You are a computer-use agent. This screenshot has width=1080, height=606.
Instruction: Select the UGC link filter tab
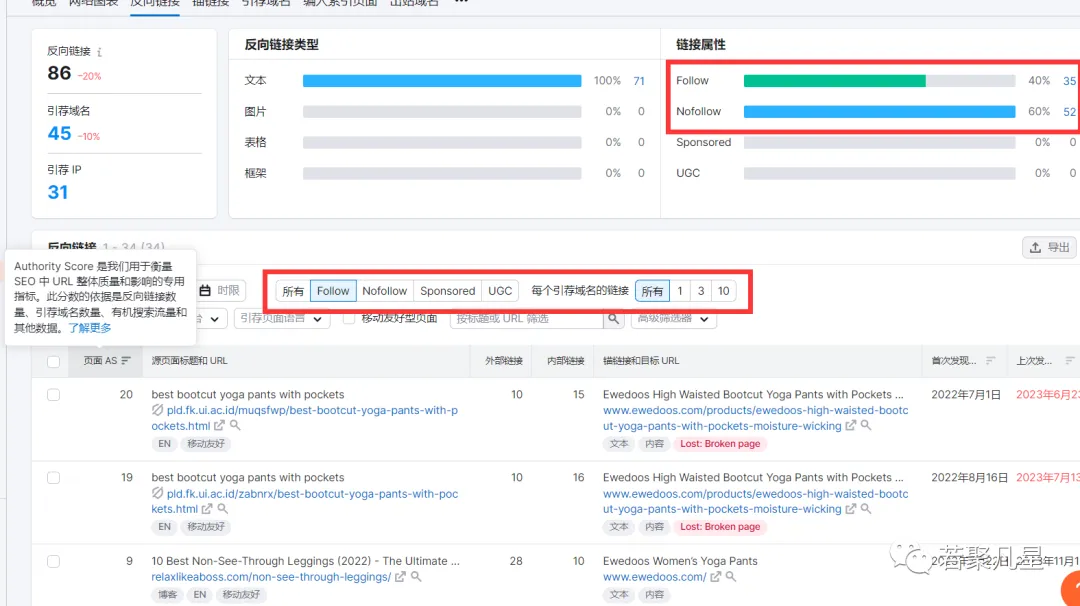click(500, 291)
